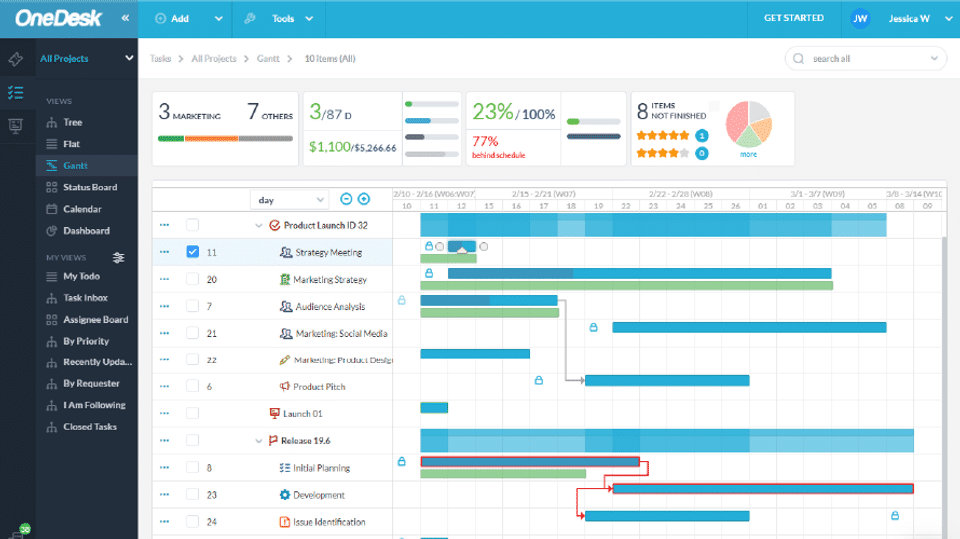
Task: Click the more link under pie chart
Action: click(x=748, y=155)
